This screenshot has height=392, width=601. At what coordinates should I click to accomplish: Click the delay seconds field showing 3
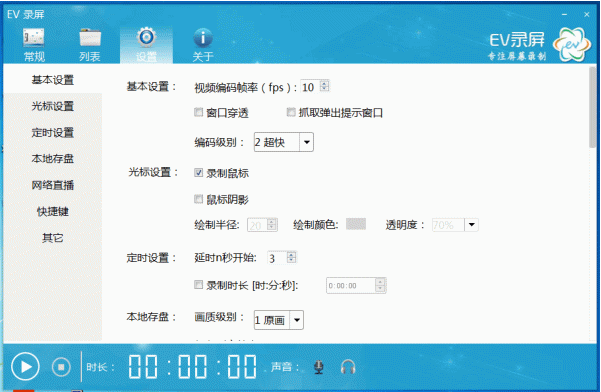coord(277,258)
